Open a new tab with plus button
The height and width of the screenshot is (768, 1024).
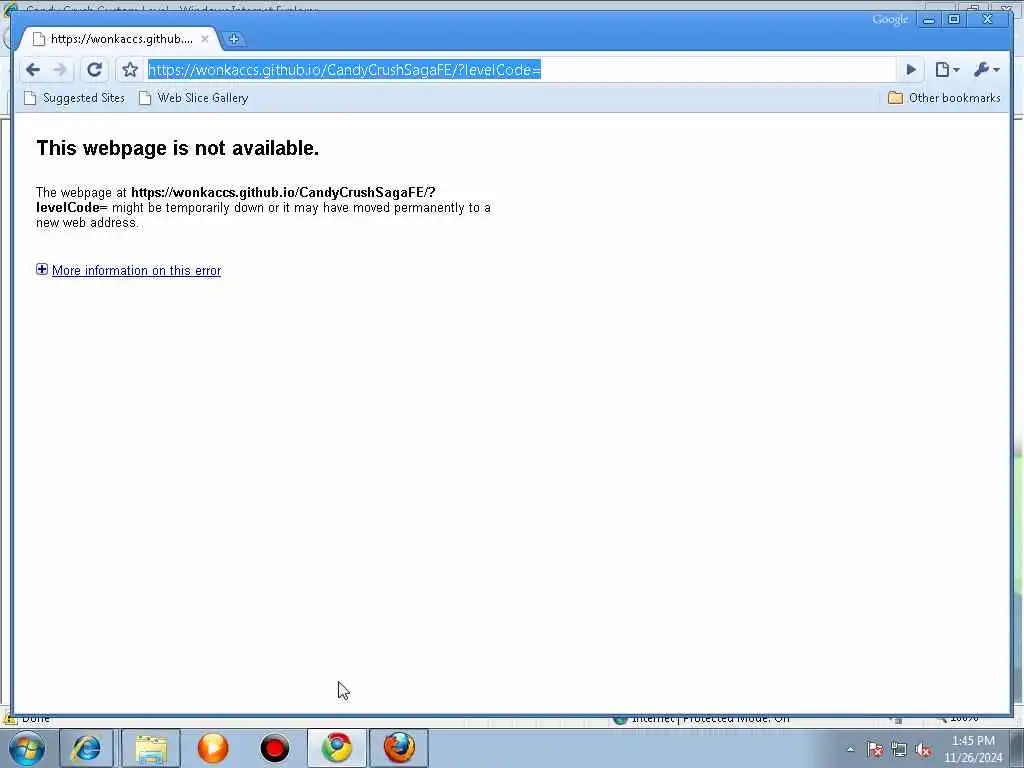pos(234,39)
